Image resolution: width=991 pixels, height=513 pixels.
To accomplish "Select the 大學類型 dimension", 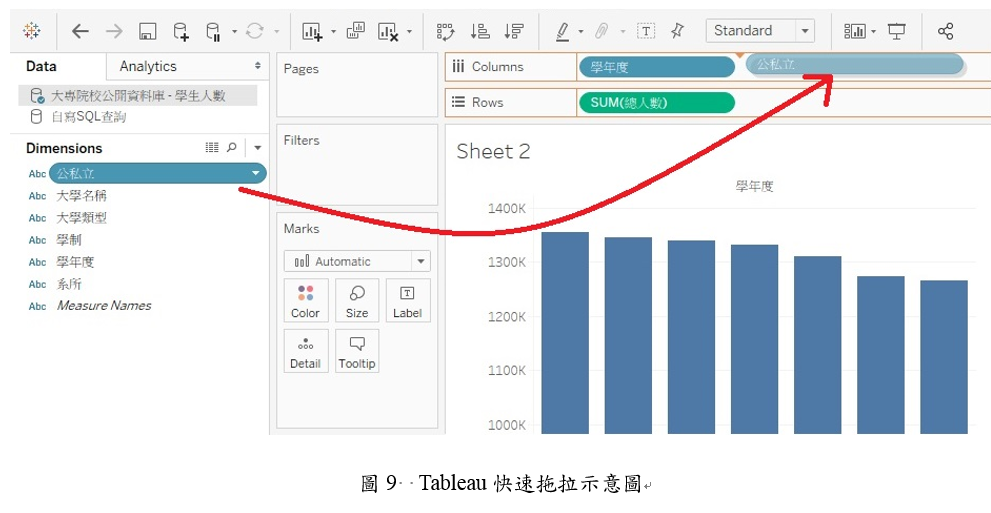I will (82, 218).
